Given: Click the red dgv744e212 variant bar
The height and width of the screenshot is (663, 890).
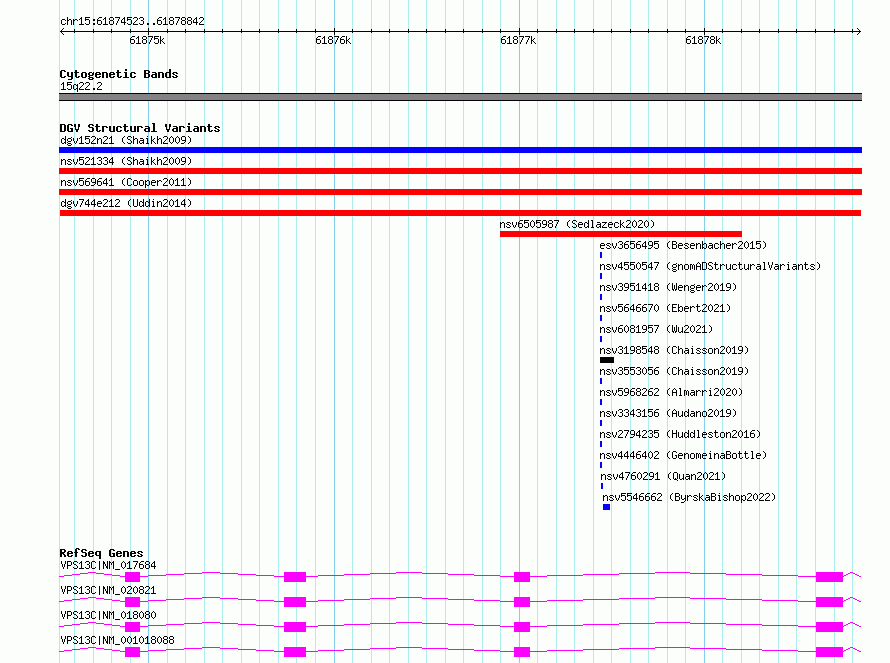Looking at the screenshot, I should (460, 213).
